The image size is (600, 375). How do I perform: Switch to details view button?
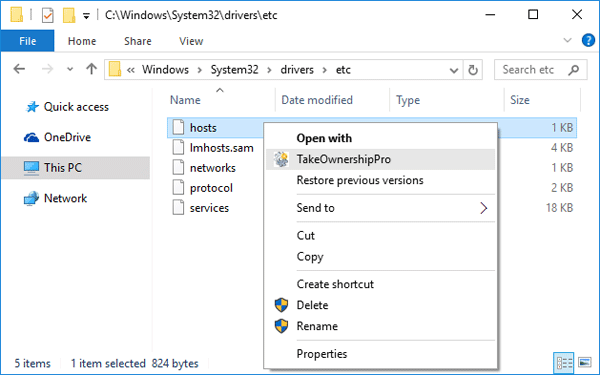pos(564,362)
